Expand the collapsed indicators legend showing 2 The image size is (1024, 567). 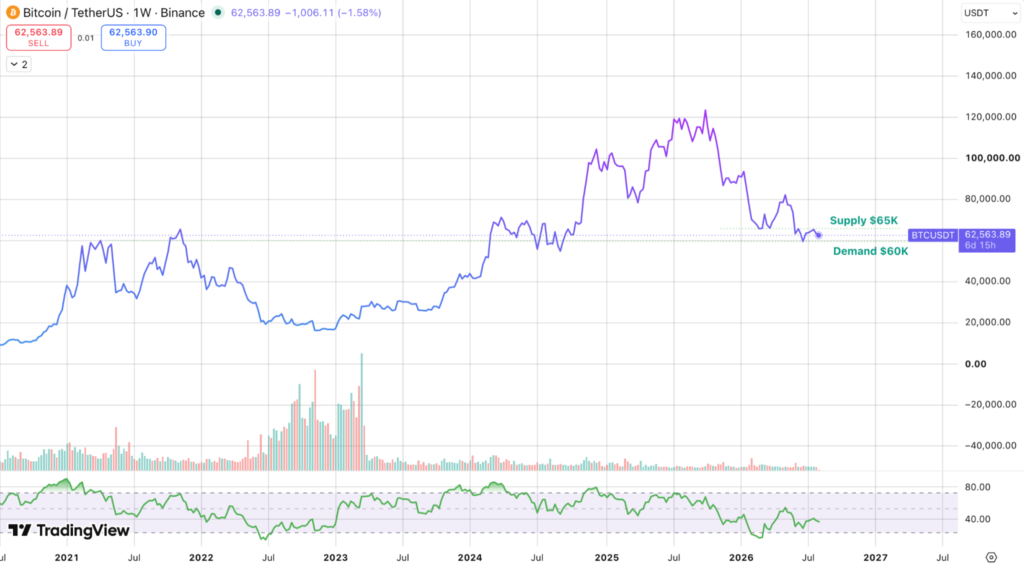point(19,64)
